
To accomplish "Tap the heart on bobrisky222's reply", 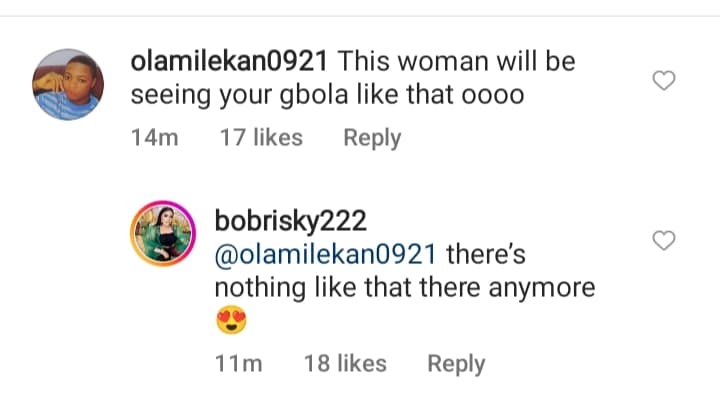I will [664, 240].
